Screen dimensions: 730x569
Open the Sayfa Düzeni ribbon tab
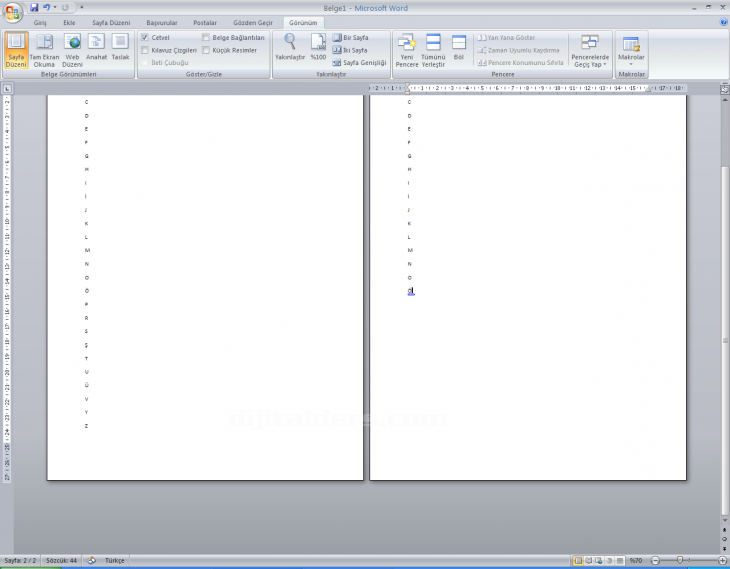[x=111, y=22]
